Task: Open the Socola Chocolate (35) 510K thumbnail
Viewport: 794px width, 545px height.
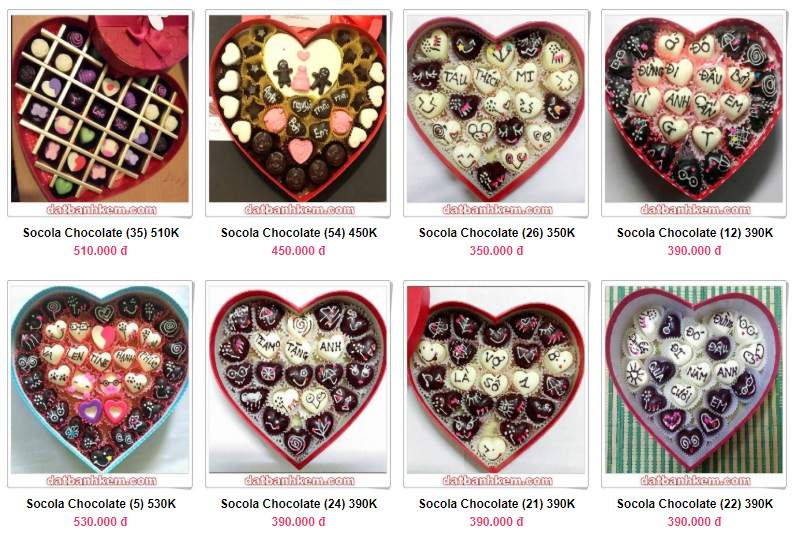Action: 100,113
